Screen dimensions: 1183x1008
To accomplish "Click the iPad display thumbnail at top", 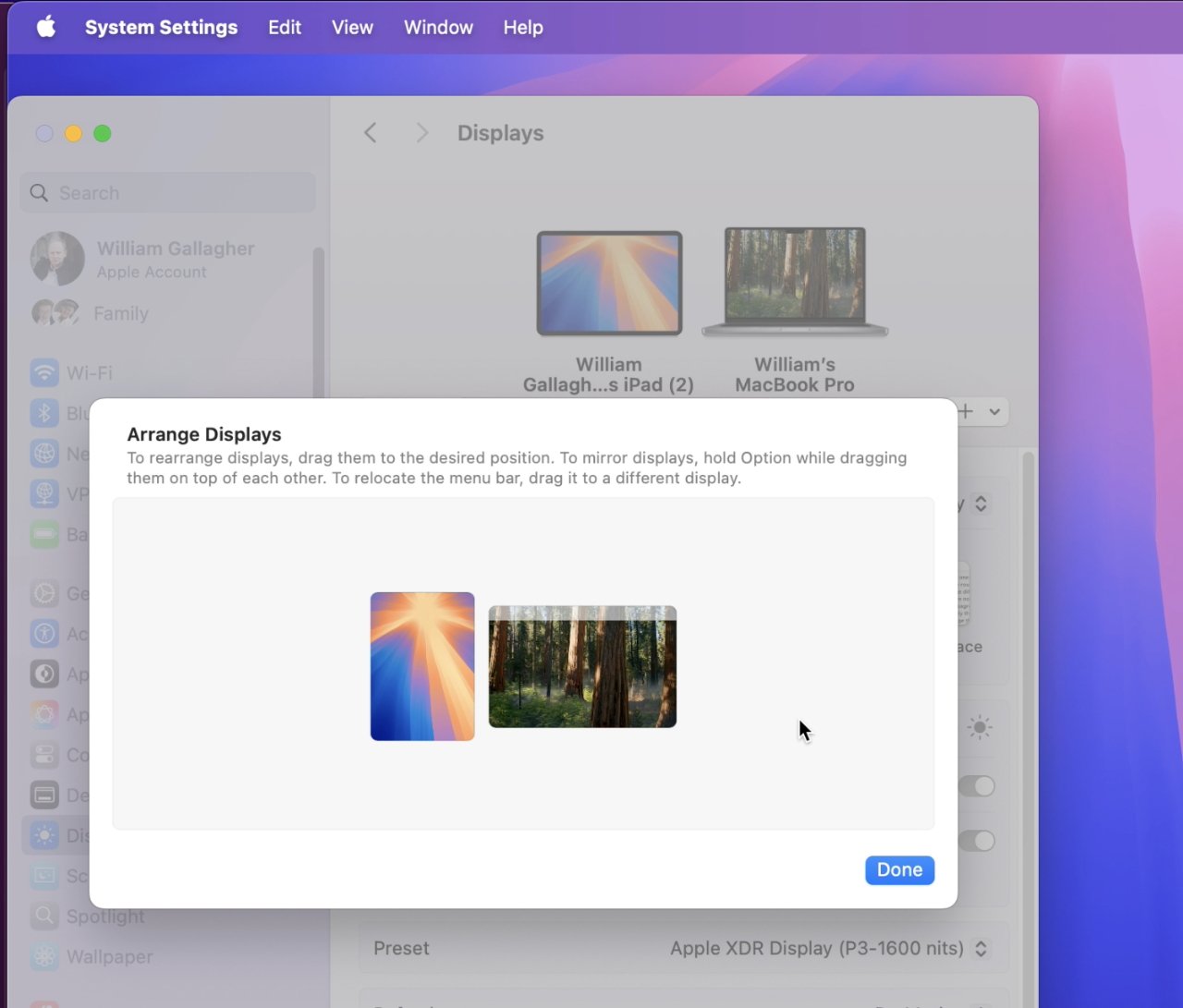I will (x=609, y=284).
